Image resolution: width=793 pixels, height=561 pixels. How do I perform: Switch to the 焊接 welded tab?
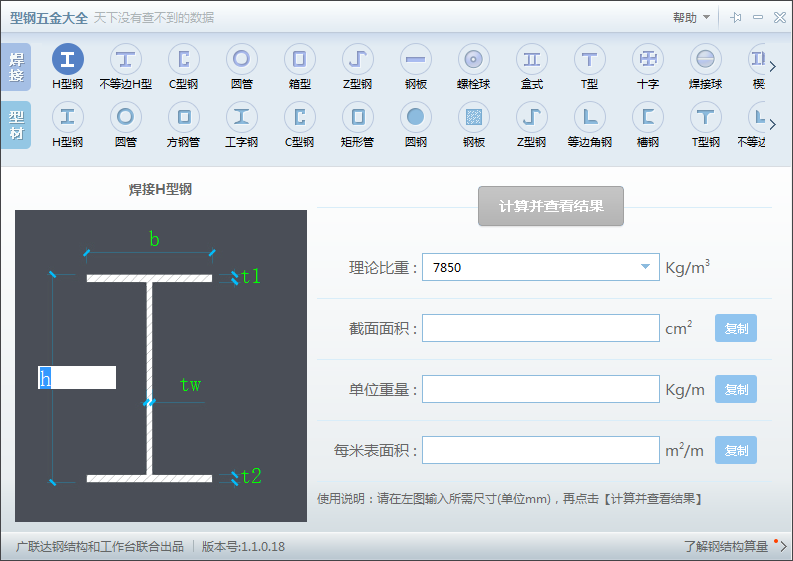(x=16, y=67)
